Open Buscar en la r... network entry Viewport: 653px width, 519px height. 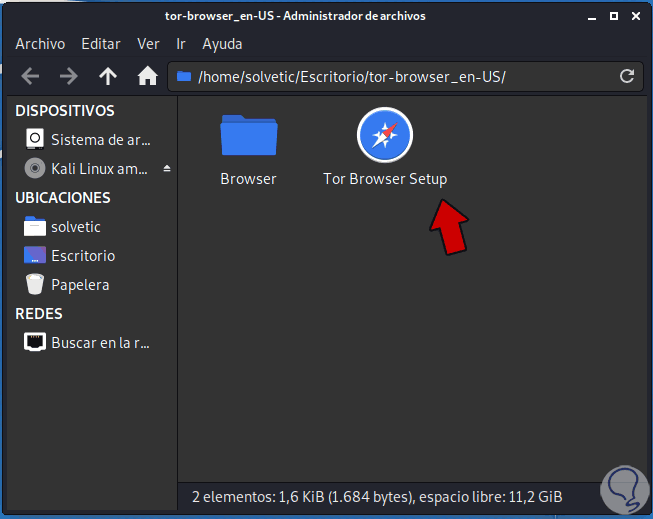[92, 342]
